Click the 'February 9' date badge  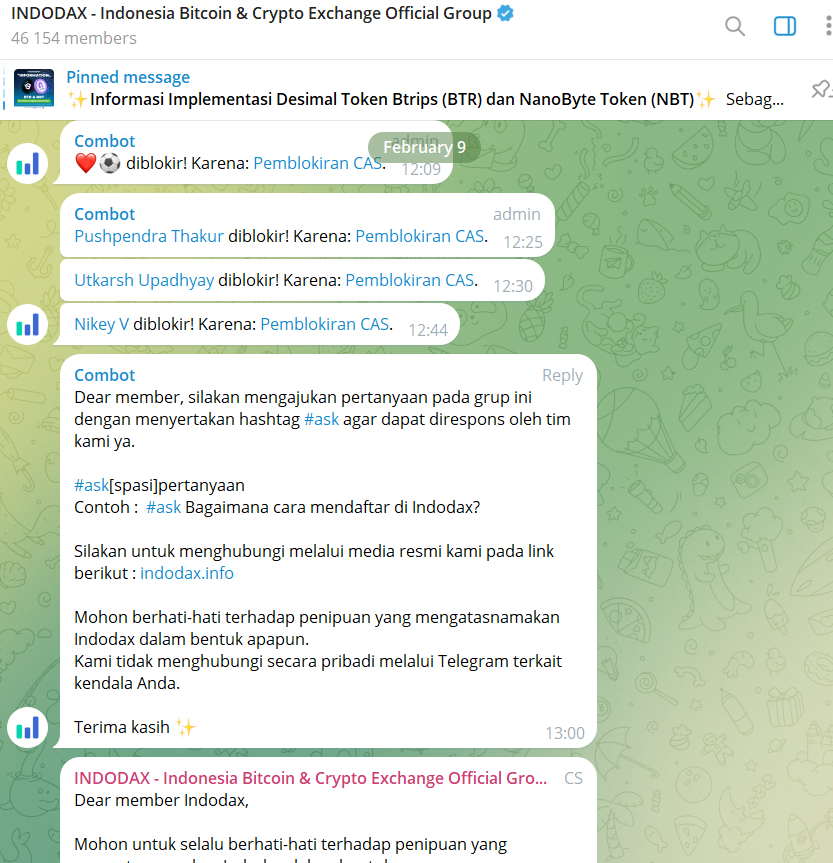tap(424, 147)
